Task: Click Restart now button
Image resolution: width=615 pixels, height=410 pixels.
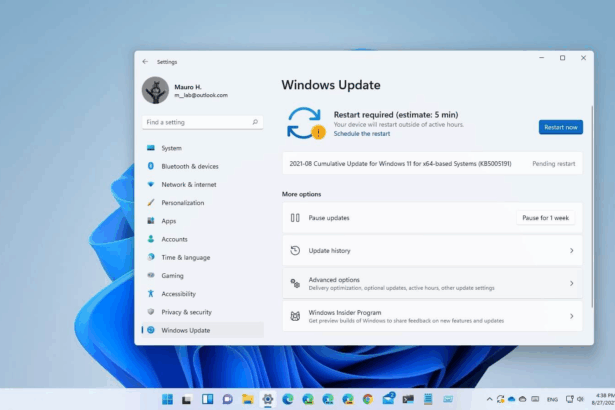Action: (560, 127)
